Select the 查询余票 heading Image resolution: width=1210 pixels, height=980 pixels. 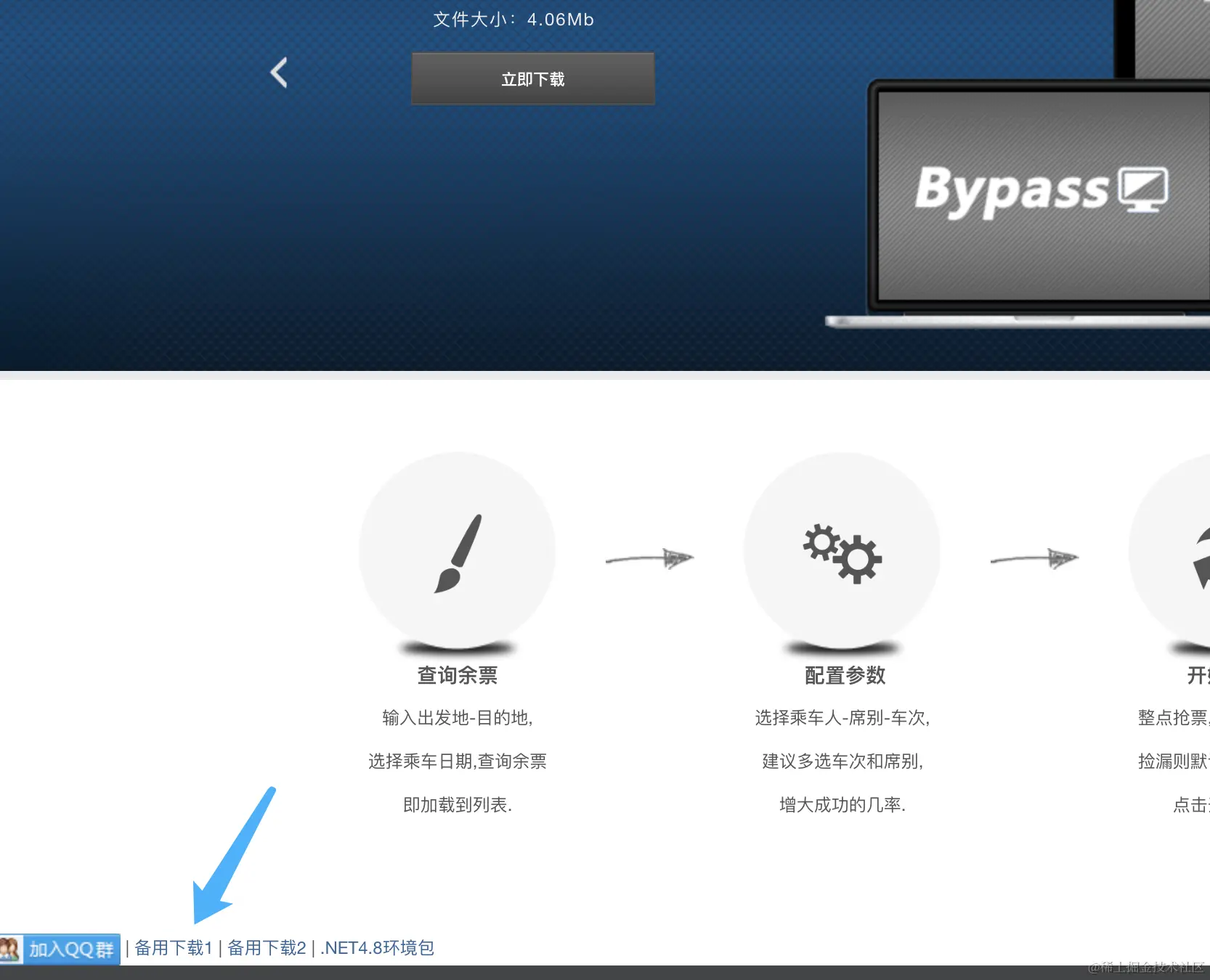coord(458,675)
